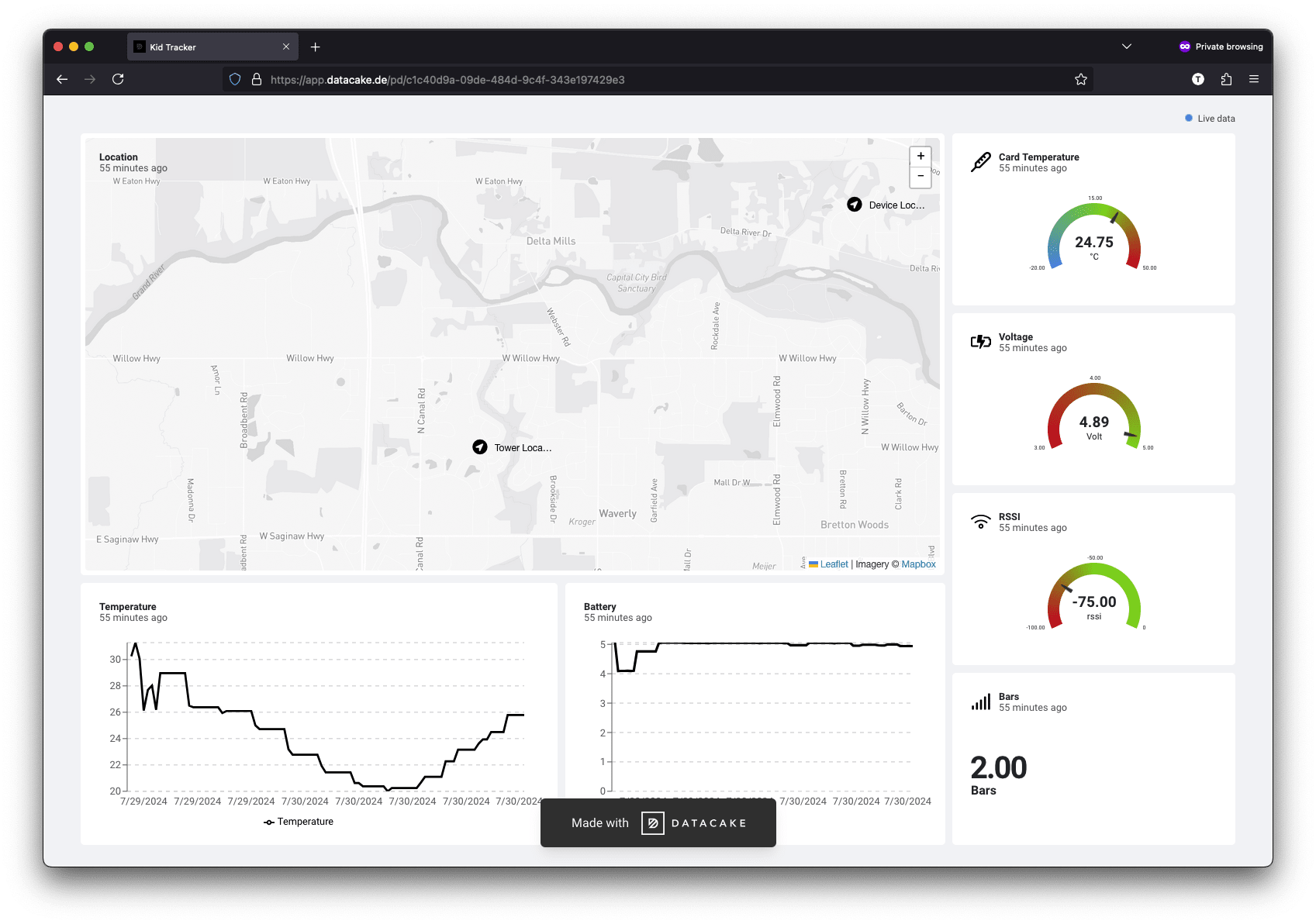Open the extensions puzzle icon
The width and height of the screenshot is (1316, 924).
coord(1226,79)
